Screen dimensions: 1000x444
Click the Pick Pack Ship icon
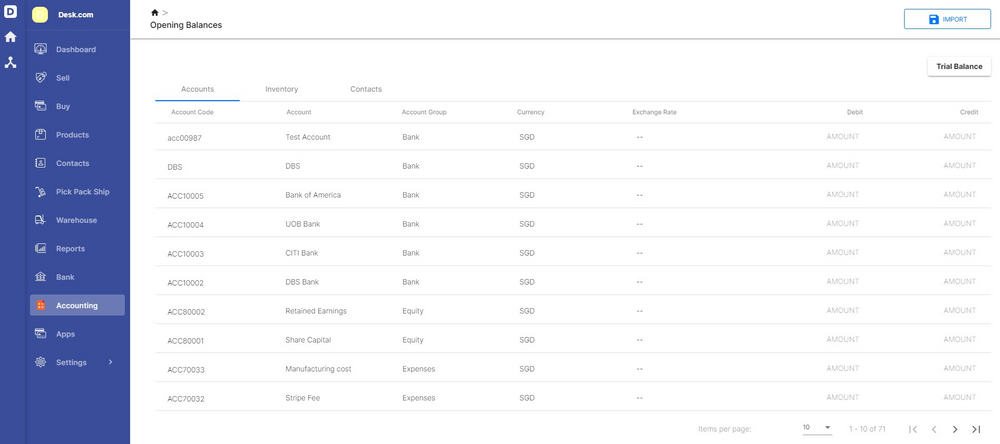[41, 192]
